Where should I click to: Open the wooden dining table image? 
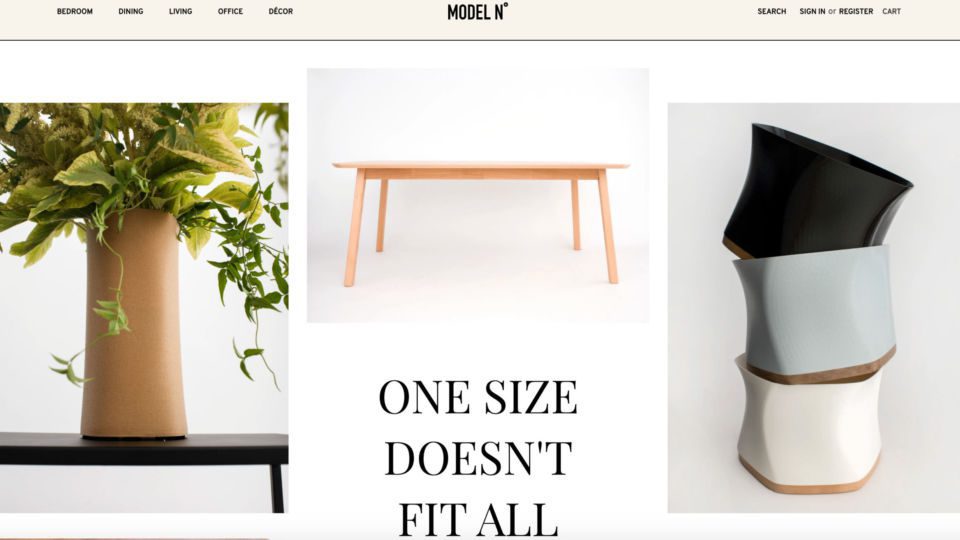pyautogui.click(x=478, y=195)
